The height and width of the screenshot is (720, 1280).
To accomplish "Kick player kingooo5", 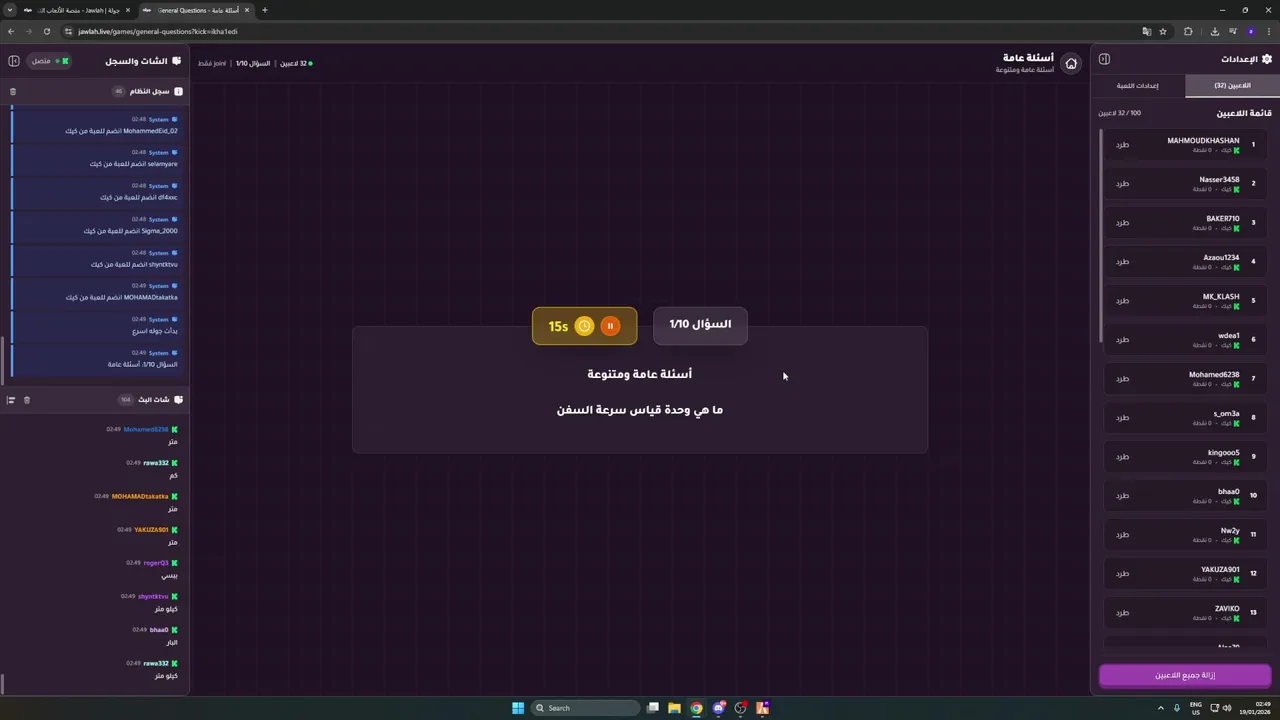I will click(x=1122, y=457).
